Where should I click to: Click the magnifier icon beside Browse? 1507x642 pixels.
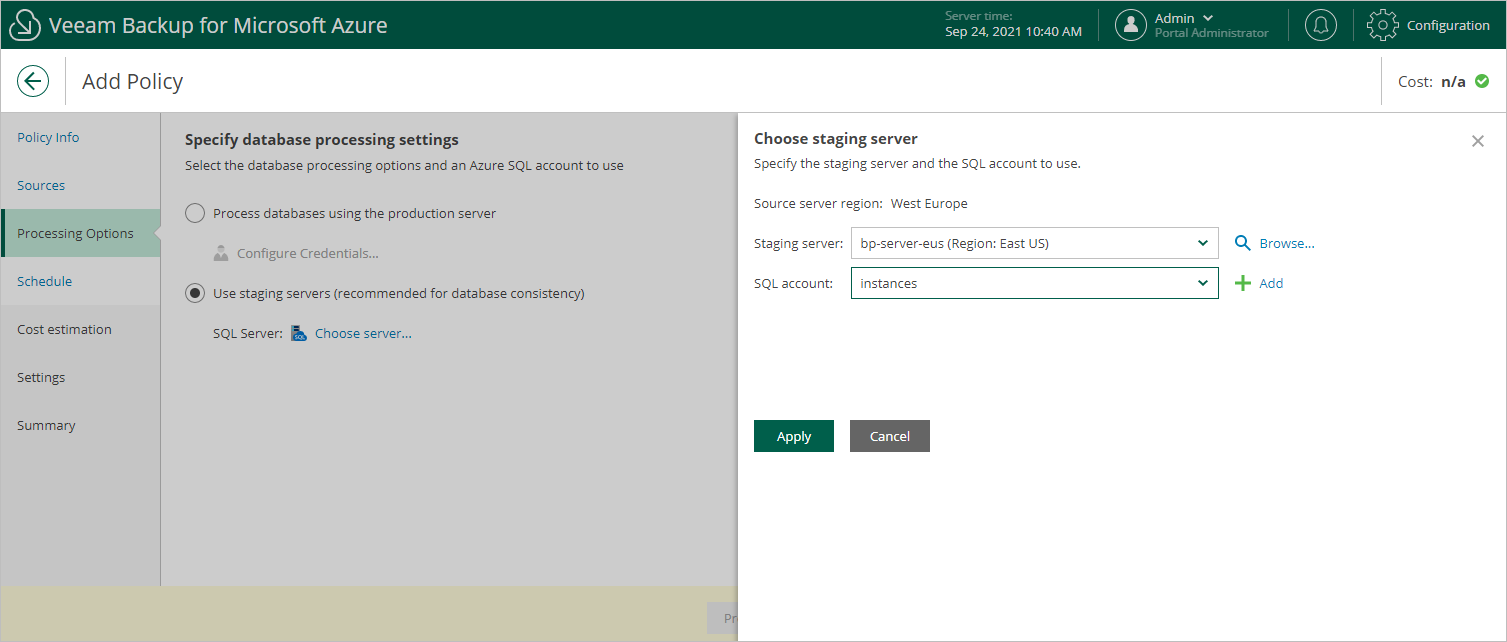point(1243,243)
